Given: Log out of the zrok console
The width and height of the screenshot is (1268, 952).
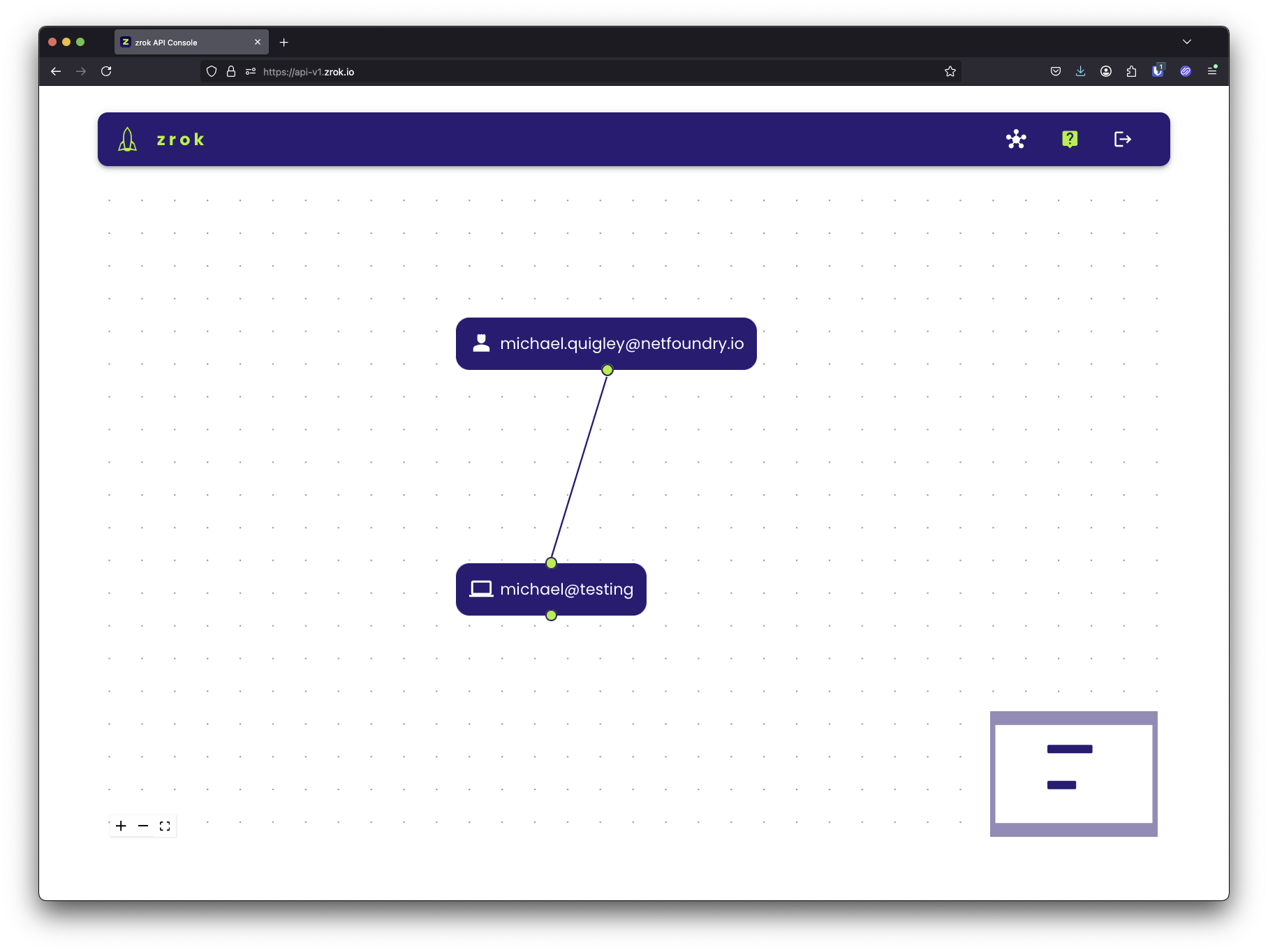Looking at the screenshot, I should pos(1123,139).
